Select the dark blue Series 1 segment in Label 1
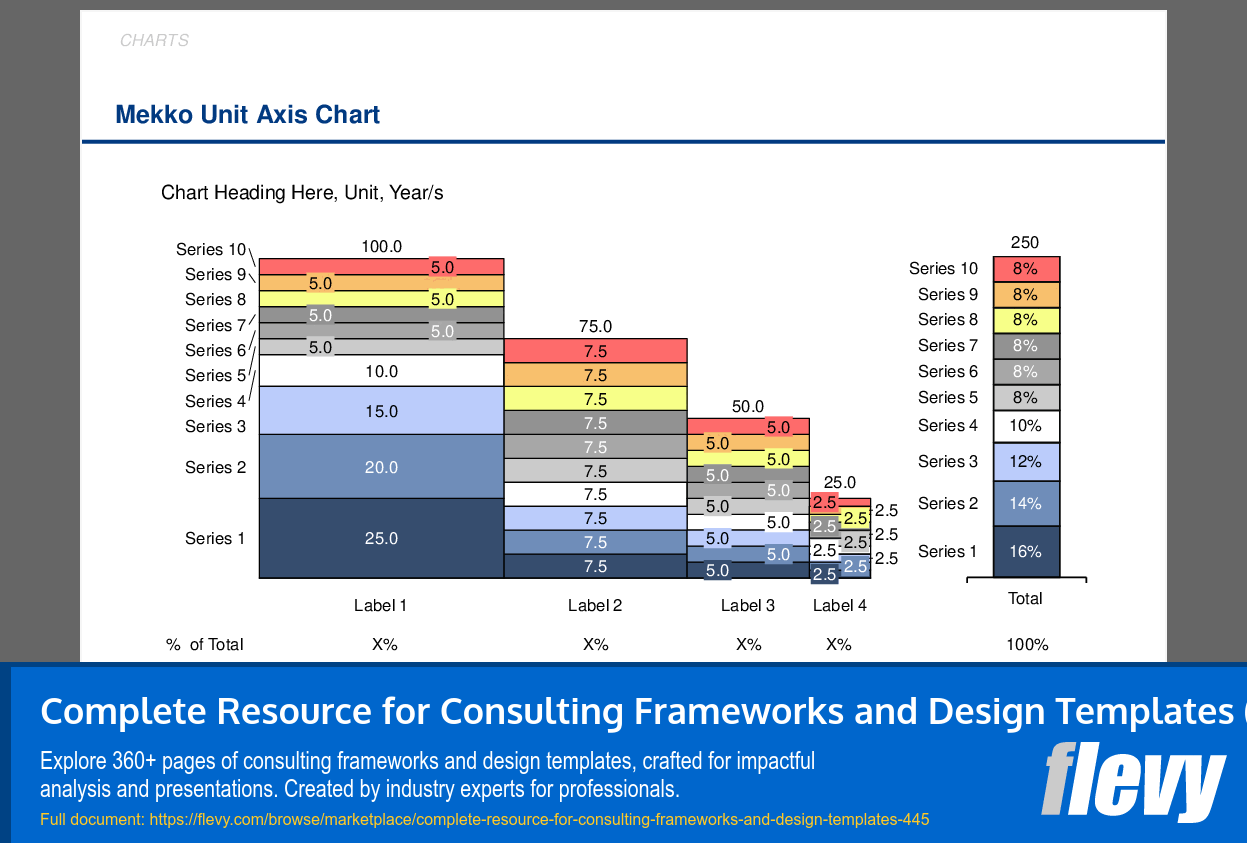The image size is (1247, 843). tap(380, 538)
